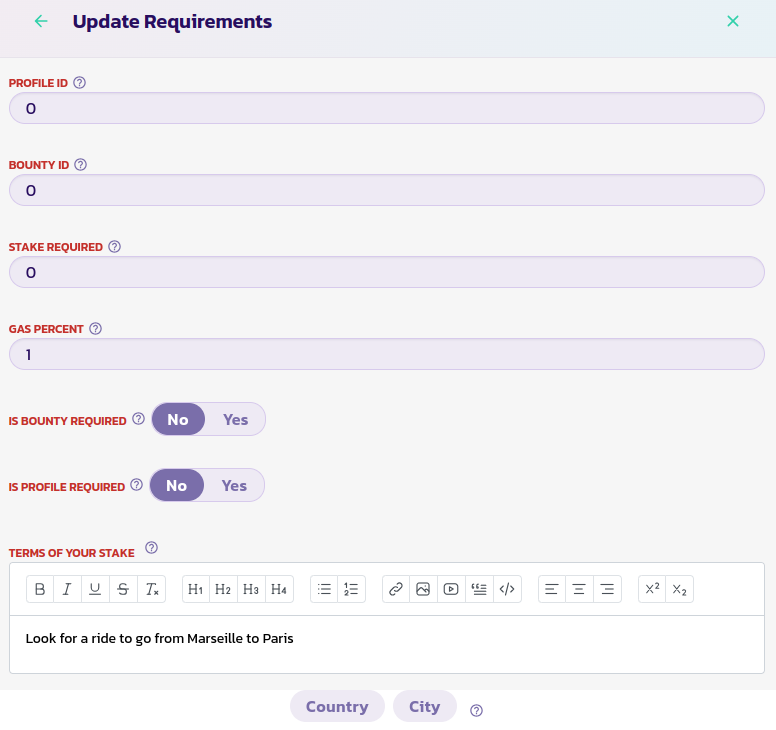Insert a code block in editor

pos(507,590)
